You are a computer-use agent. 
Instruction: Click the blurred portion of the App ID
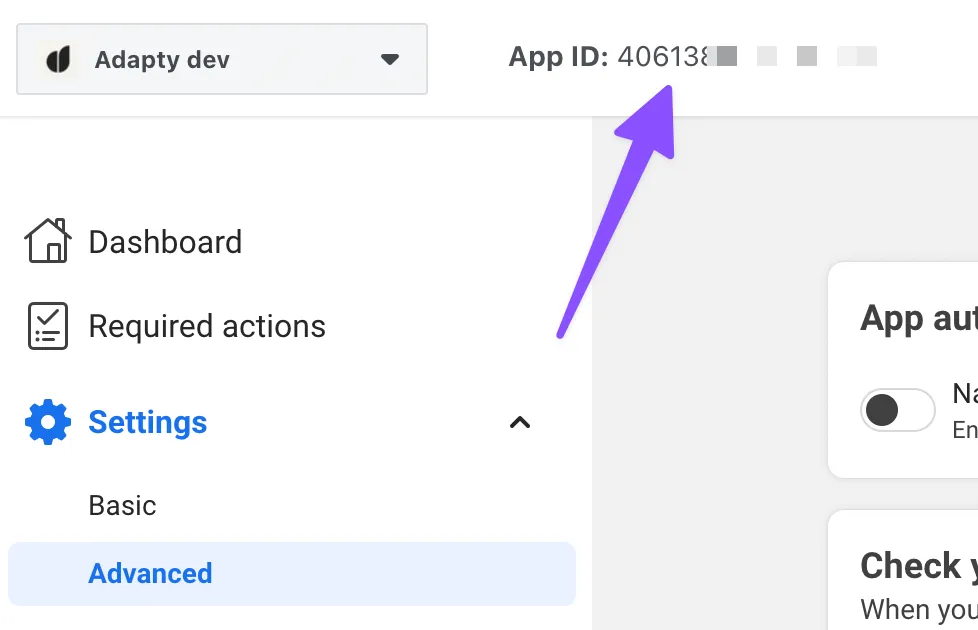click(797, 56)
